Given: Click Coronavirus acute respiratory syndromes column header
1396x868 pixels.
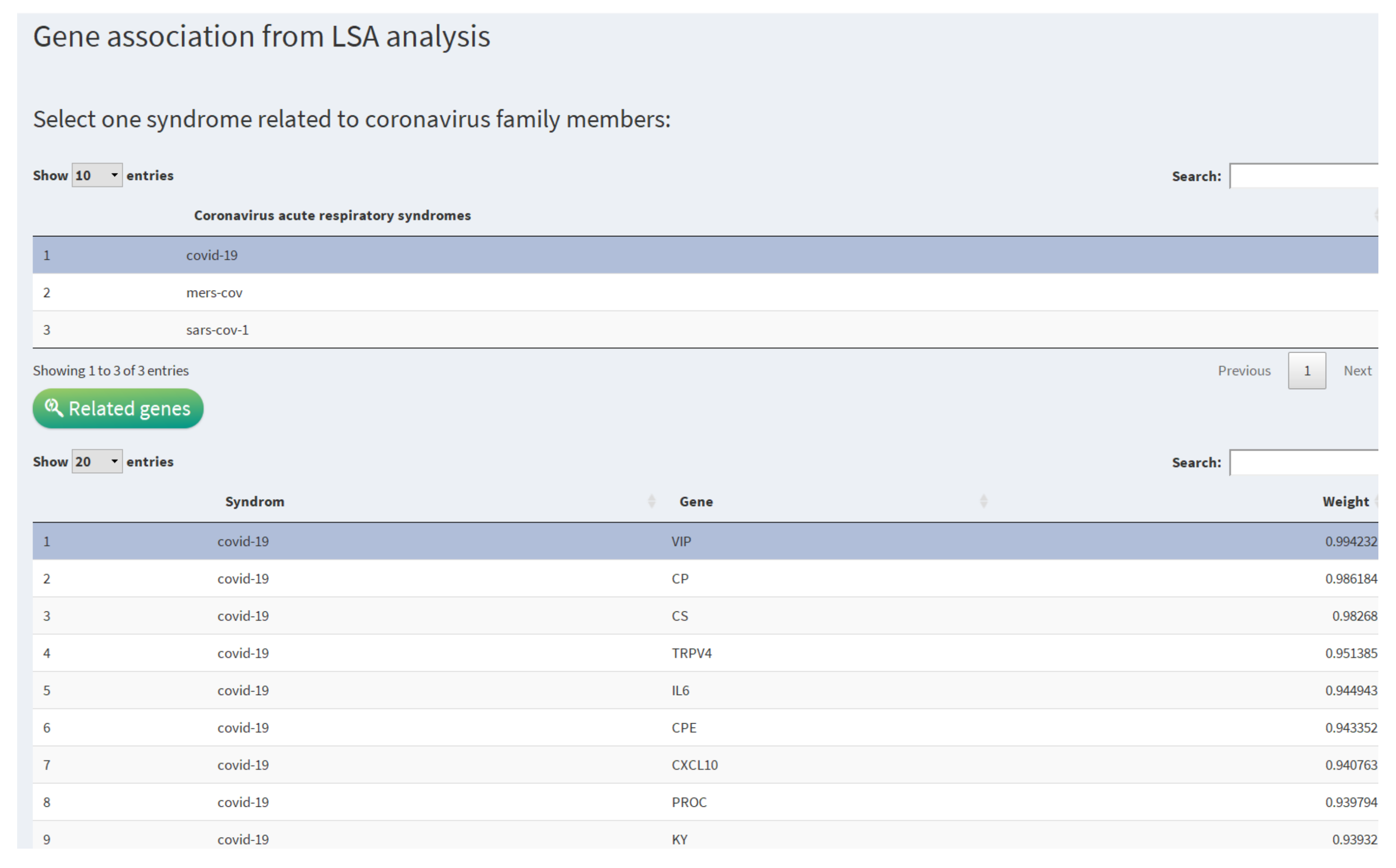Looking at the screenshot, I should (332, 215).
